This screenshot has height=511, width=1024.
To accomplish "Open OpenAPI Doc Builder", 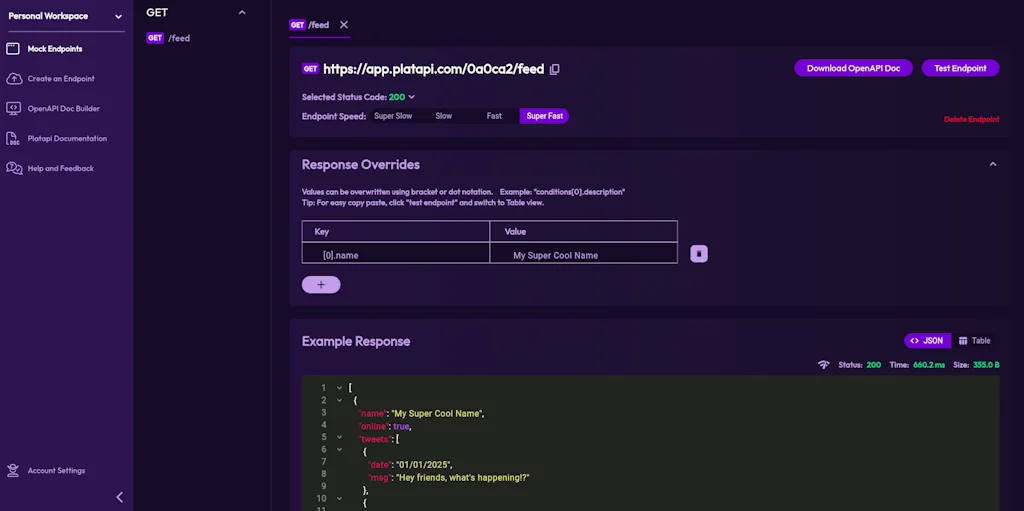I will pos(63,108).
